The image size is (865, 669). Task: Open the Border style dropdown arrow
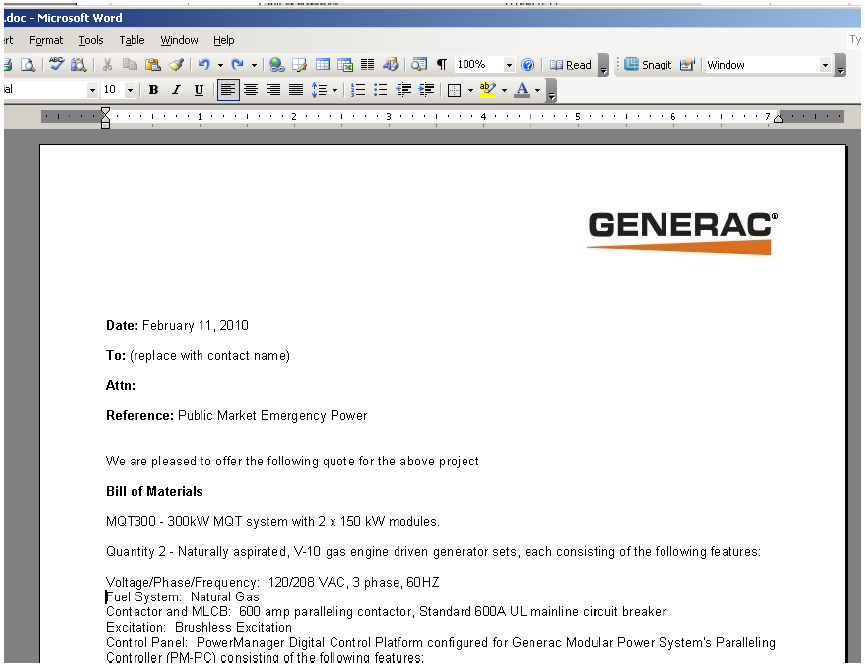[470, 90]
